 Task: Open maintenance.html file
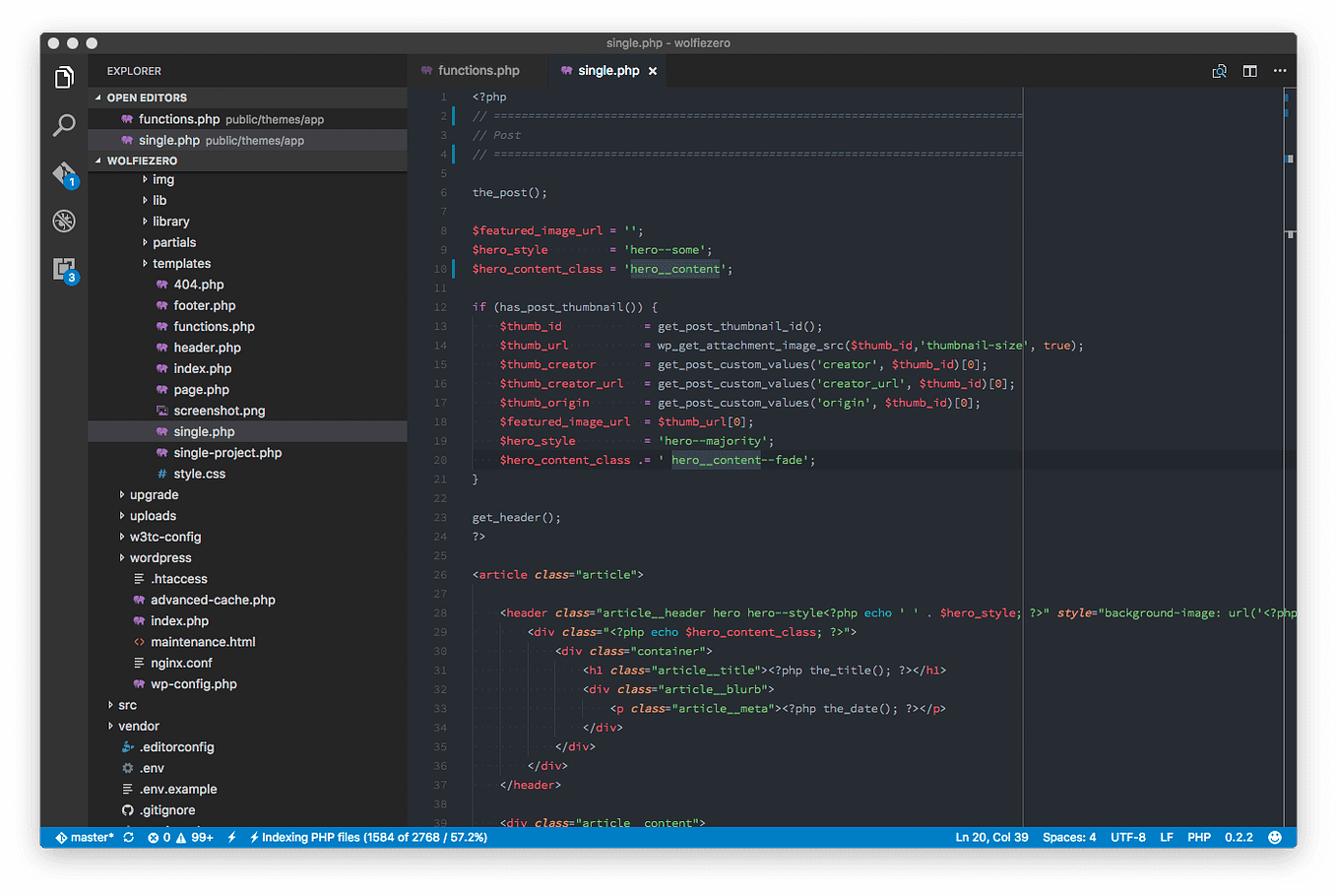pos(248,642)
